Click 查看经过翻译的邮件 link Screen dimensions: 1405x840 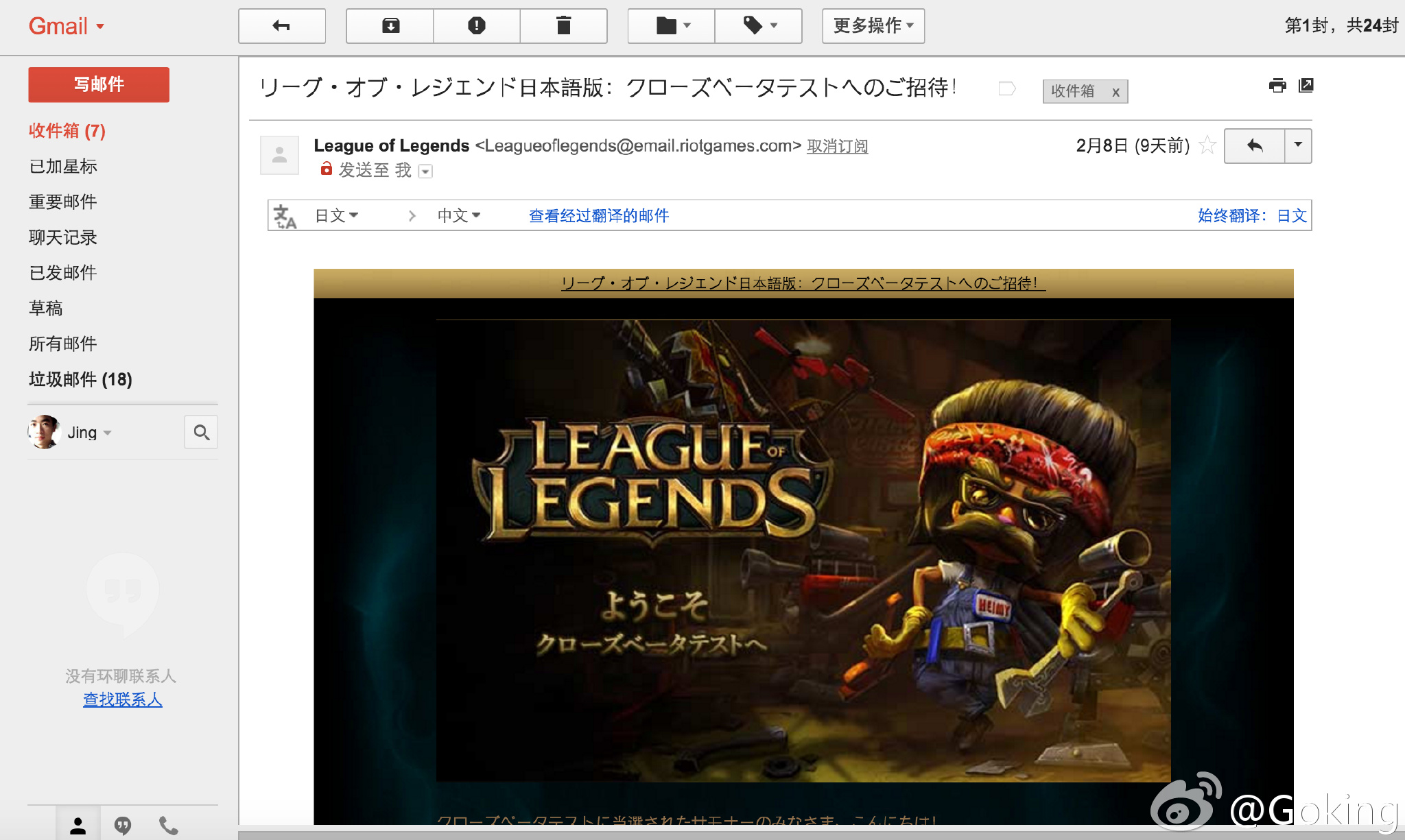599,216
